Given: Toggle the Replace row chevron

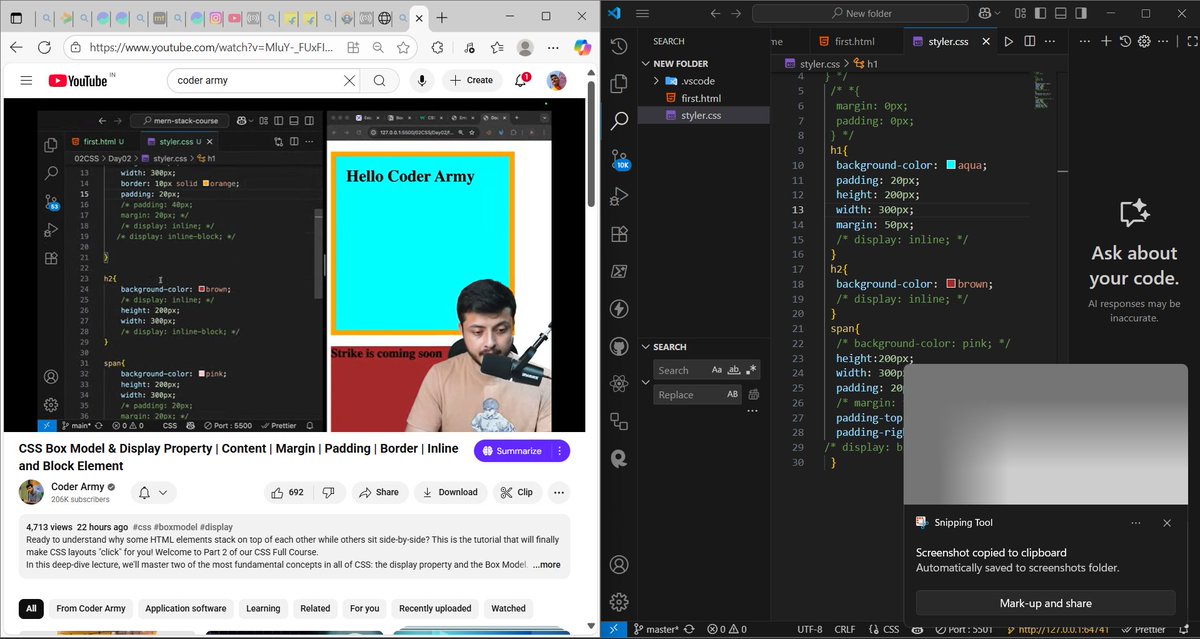Looking at the screenshot, I should coord(645,382).
